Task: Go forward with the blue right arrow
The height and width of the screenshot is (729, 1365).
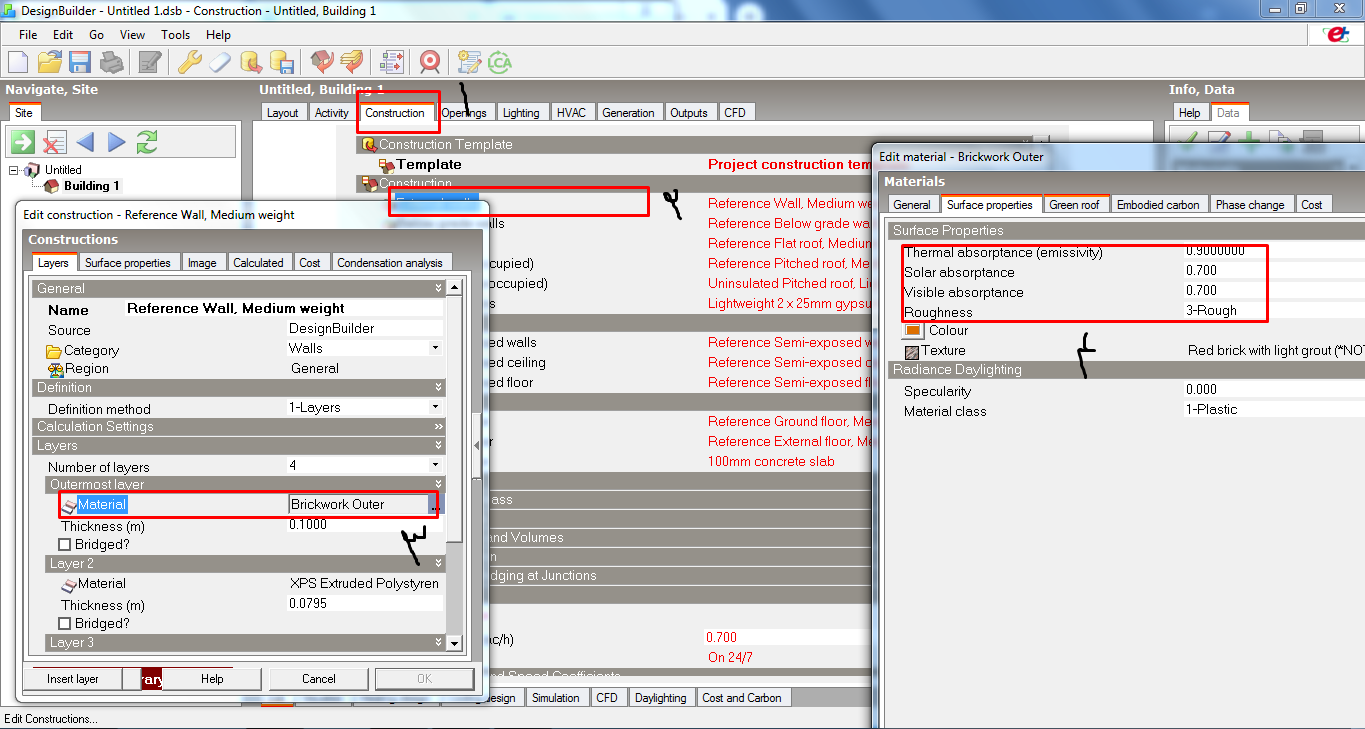Action: click(x=116, y=141)
